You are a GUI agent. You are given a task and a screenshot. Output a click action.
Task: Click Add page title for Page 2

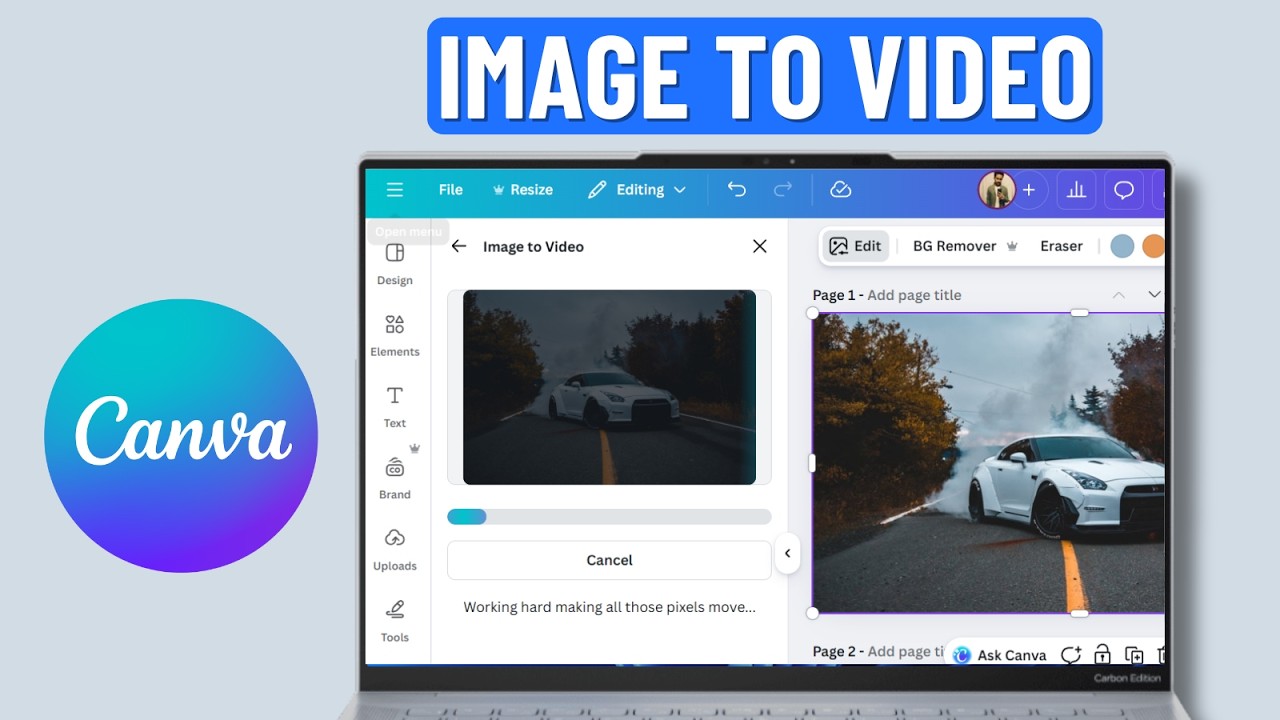click(x=907, y=651)
